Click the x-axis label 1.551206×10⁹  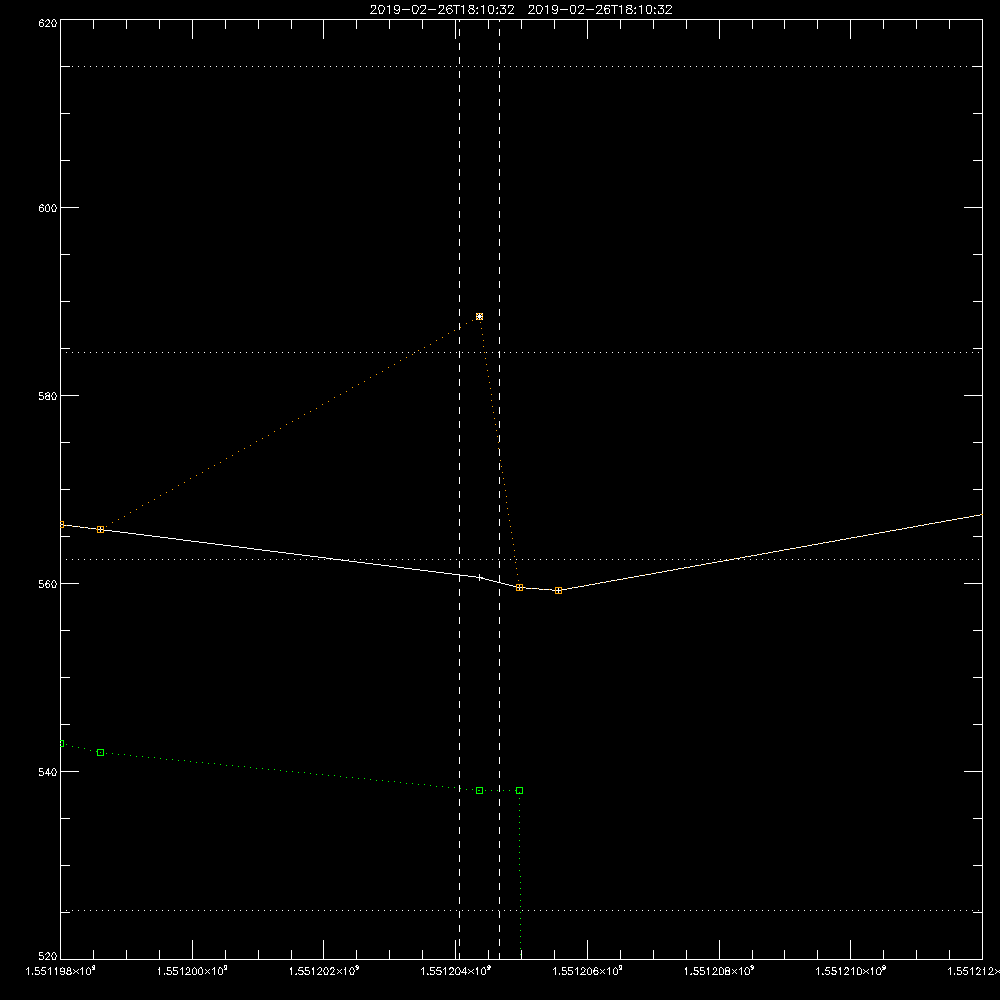(587, 971)
